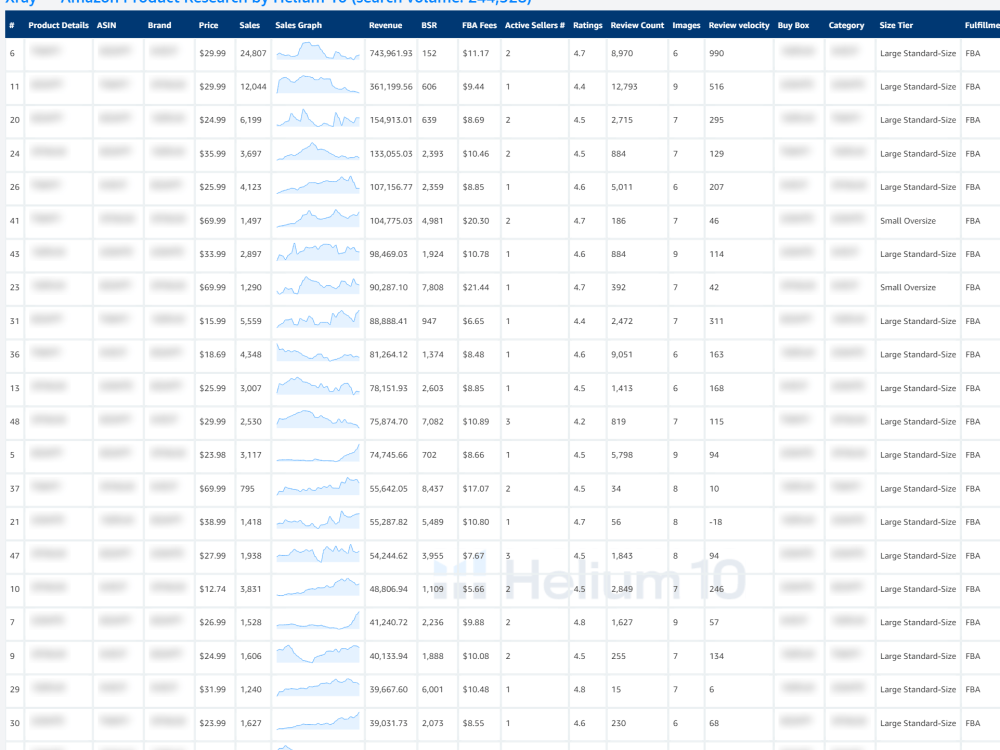Sort by Review velocity column header
The height and width of the screenshot is (750, 1000).
[x=739, y=26]
